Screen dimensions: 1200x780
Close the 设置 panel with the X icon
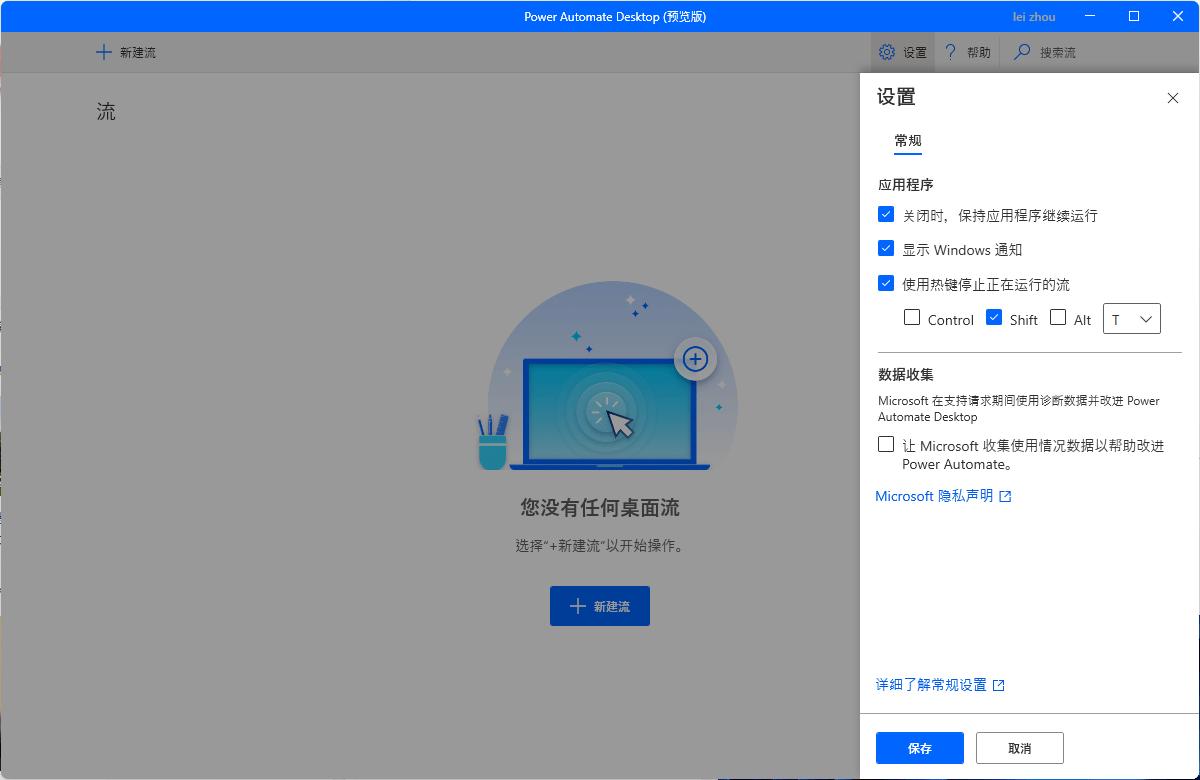point(1172,98)
